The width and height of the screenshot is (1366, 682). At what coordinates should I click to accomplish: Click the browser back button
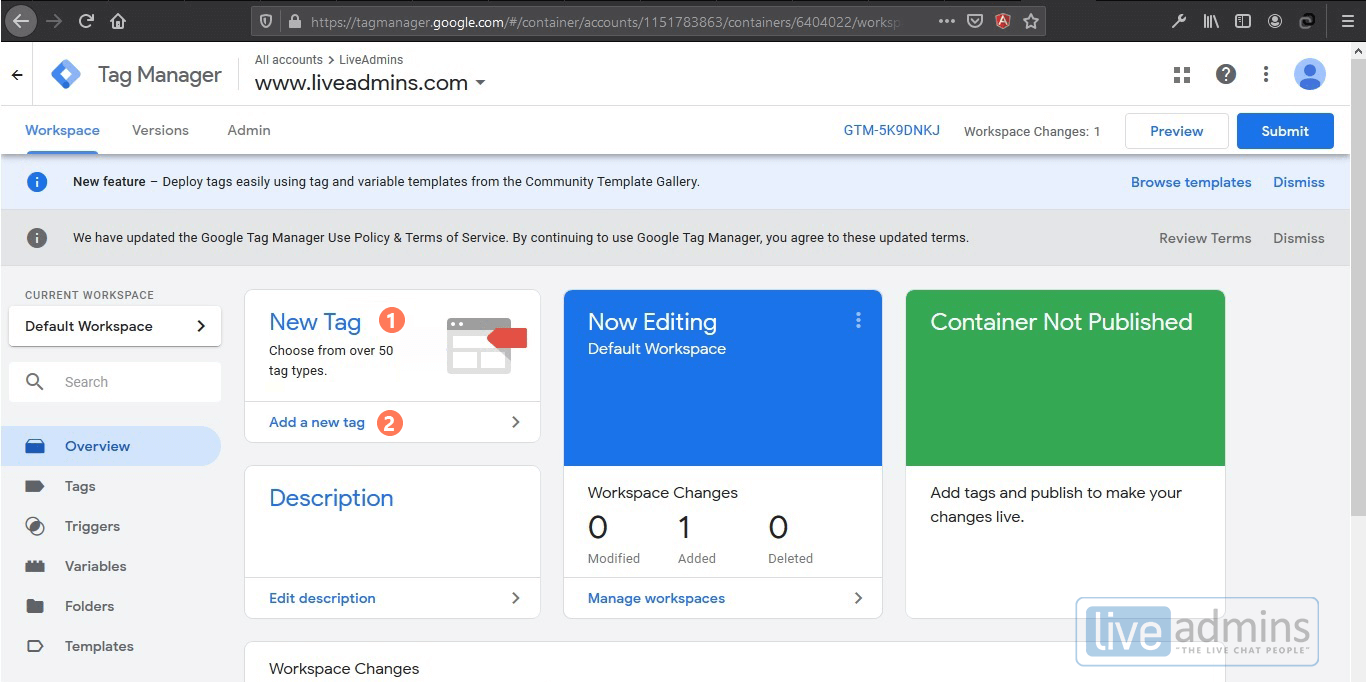(x=21, y=20)
